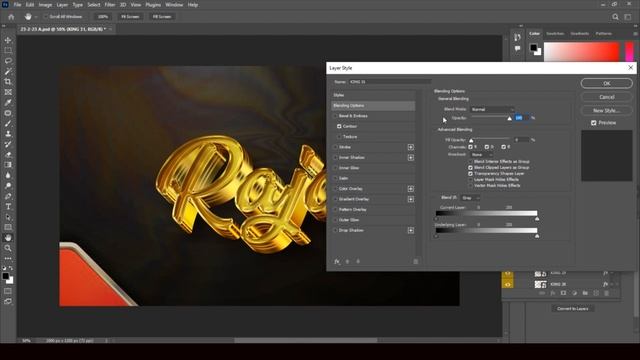This screenshot has width=640, height=360.
Task: Select the Brush tool
Action: (8, 123)
